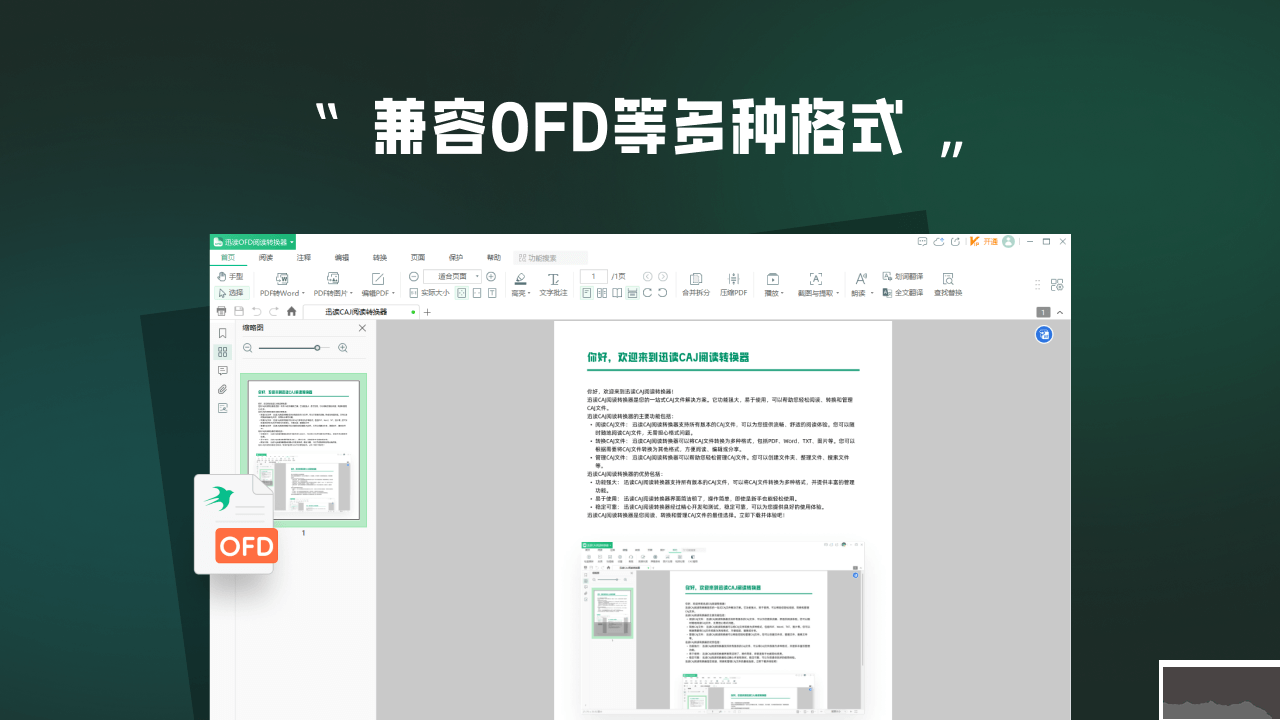Toggle two-page layout view
1280x720 pixels.
coord(602,293)
